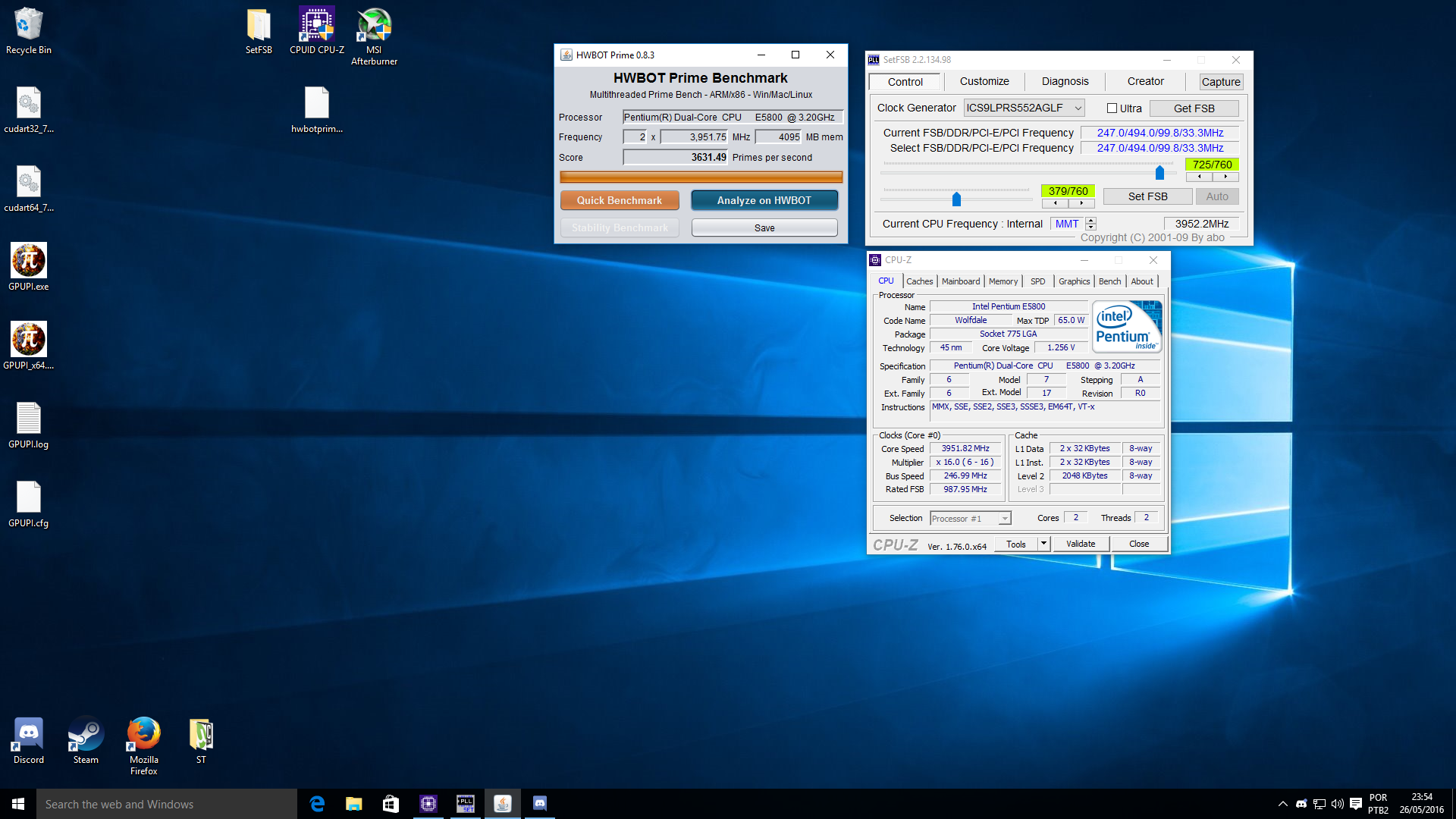The width and height of the screenshot is (1456, 819).
Task: Open the Processor #1 selection dropdown
Action: click(971, 519)
